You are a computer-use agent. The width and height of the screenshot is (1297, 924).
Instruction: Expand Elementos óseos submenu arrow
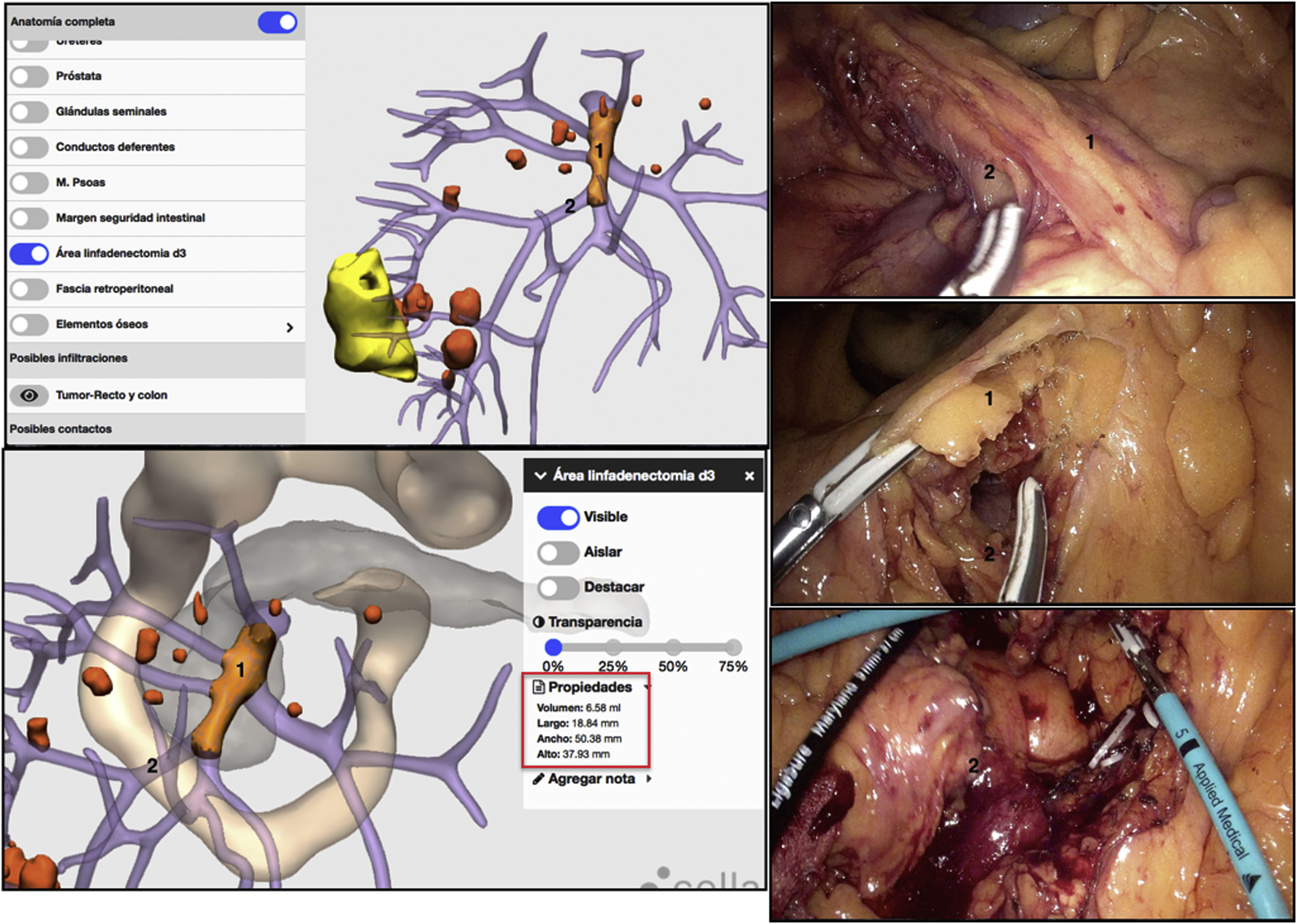click(290, 327)
